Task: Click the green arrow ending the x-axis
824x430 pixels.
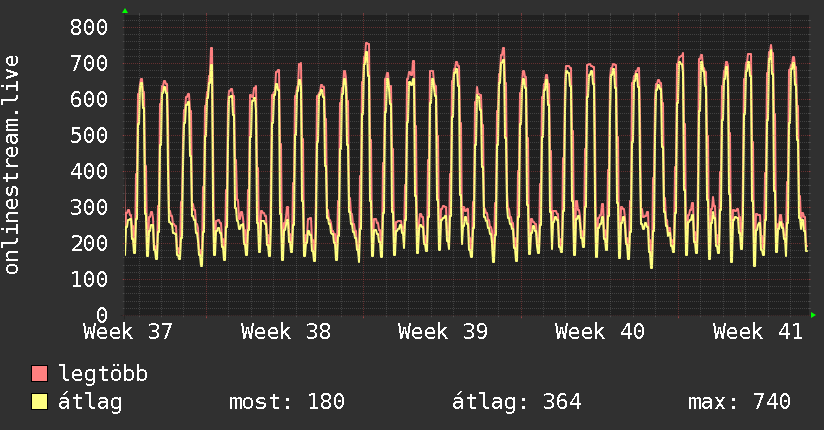Action: pyautogui.click(x=813, y=315)
